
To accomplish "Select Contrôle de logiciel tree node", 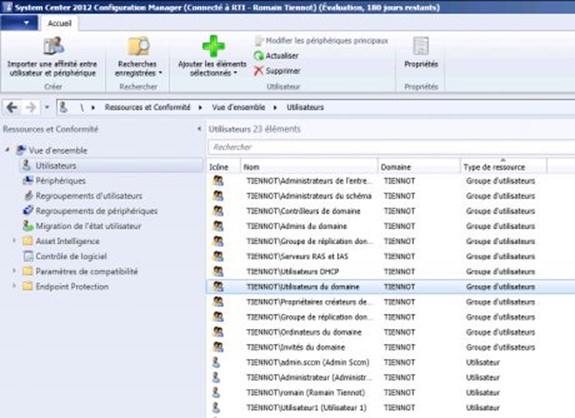I will tap(71, 256).
